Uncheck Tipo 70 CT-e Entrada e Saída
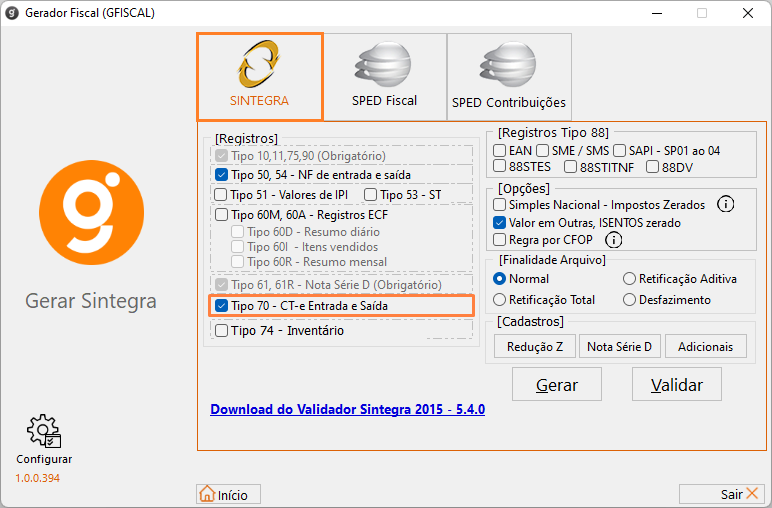This screenshot has height=508, width=772. coord(222,306)
